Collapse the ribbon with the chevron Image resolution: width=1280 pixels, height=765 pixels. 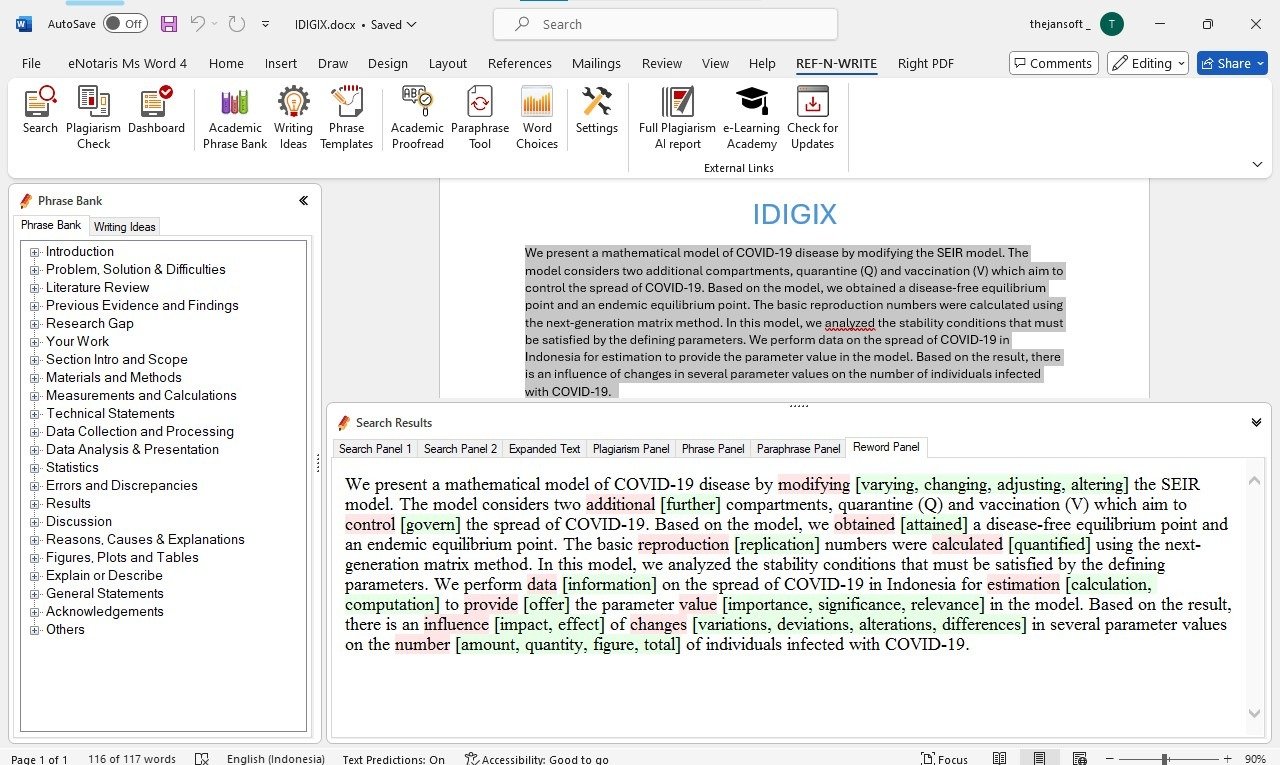point(1257,165)
